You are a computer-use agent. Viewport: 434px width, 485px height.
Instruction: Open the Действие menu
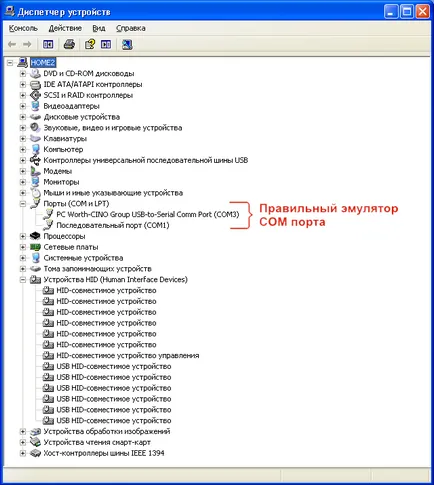65,28
